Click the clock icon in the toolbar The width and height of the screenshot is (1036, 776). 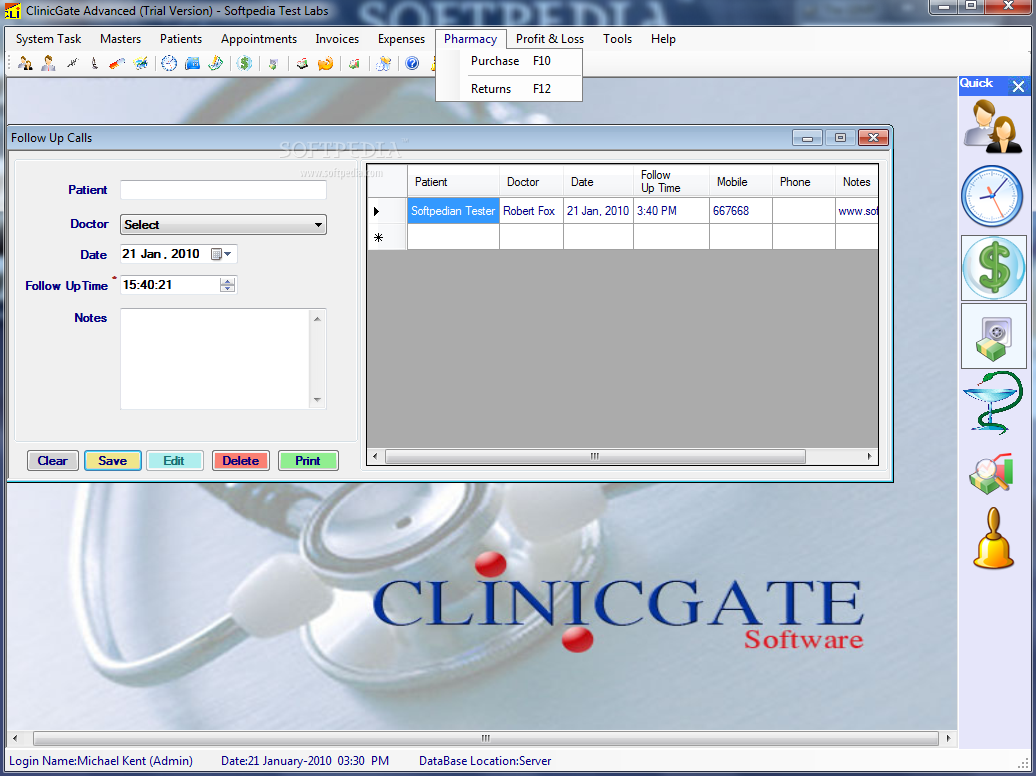pyautogui.click(x=169, y=63)
